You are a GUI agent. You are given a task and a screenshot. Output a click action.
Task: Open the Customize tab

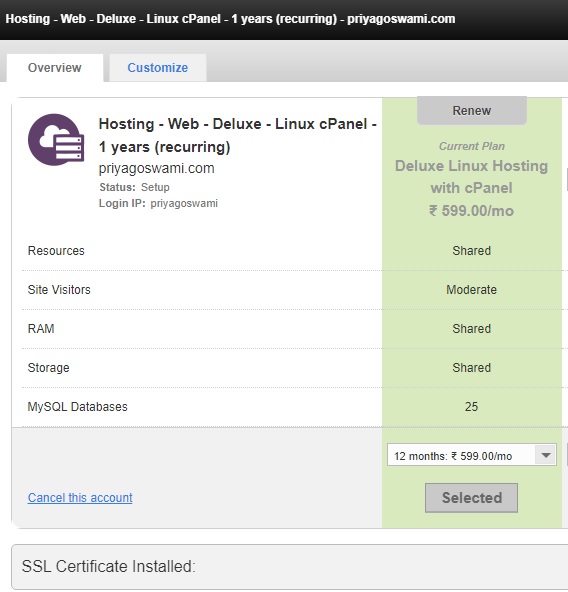tap(157, 68)
